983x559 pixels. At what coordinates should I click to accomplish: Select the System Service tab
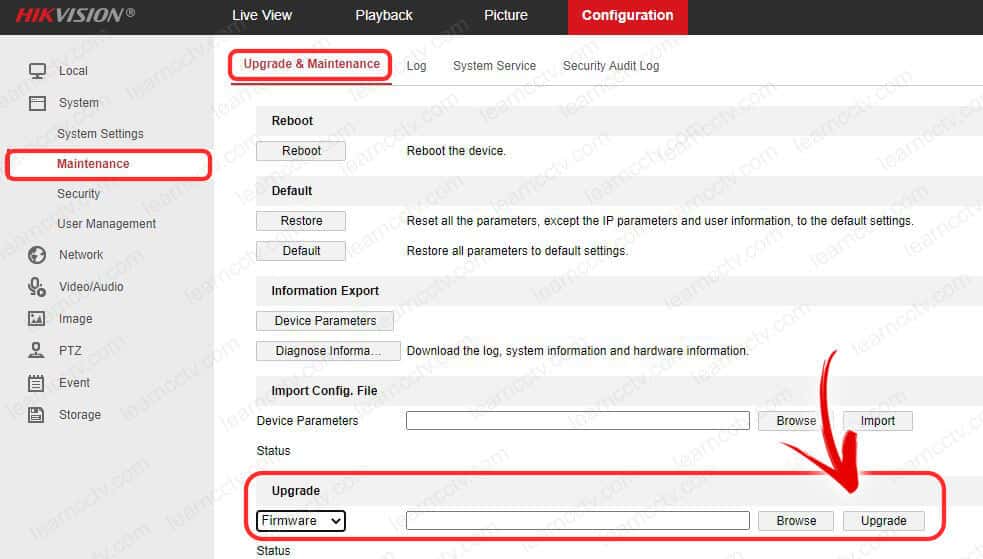[494, 66]
